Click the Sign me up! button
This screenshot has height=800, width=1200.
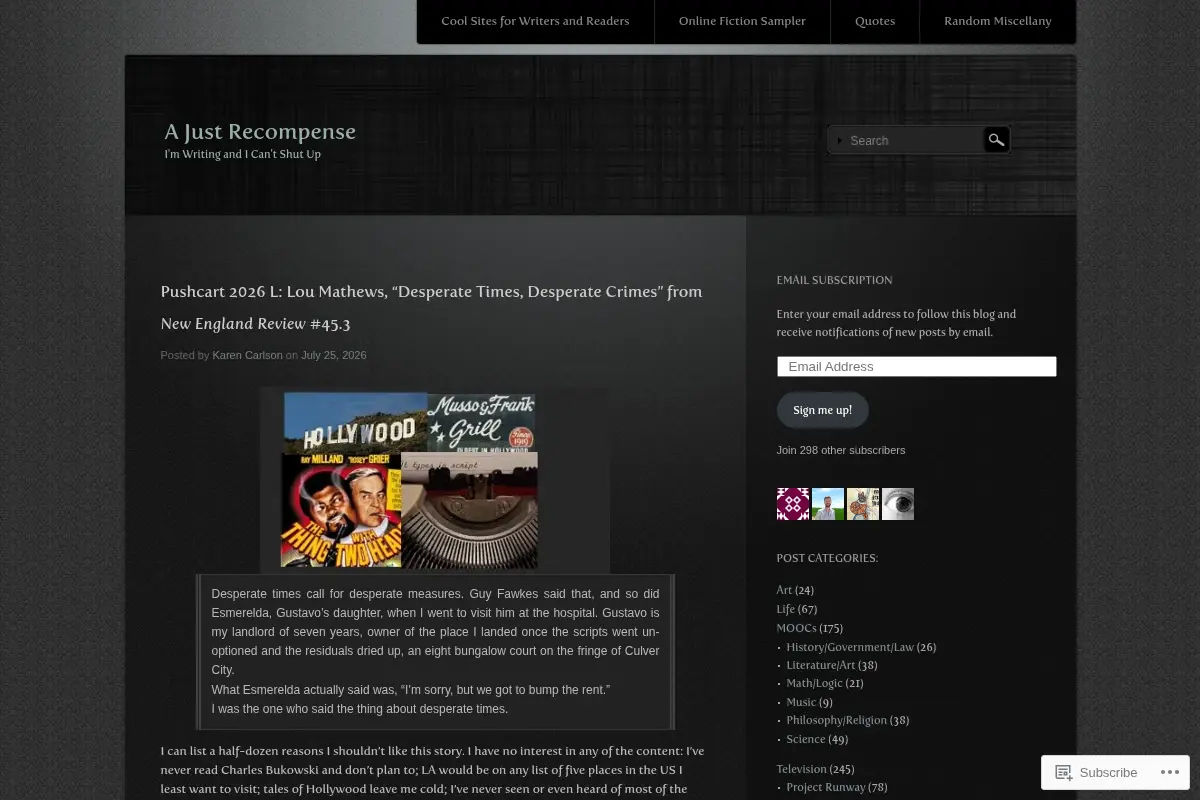pyautogui.click(x=823, y=410)
